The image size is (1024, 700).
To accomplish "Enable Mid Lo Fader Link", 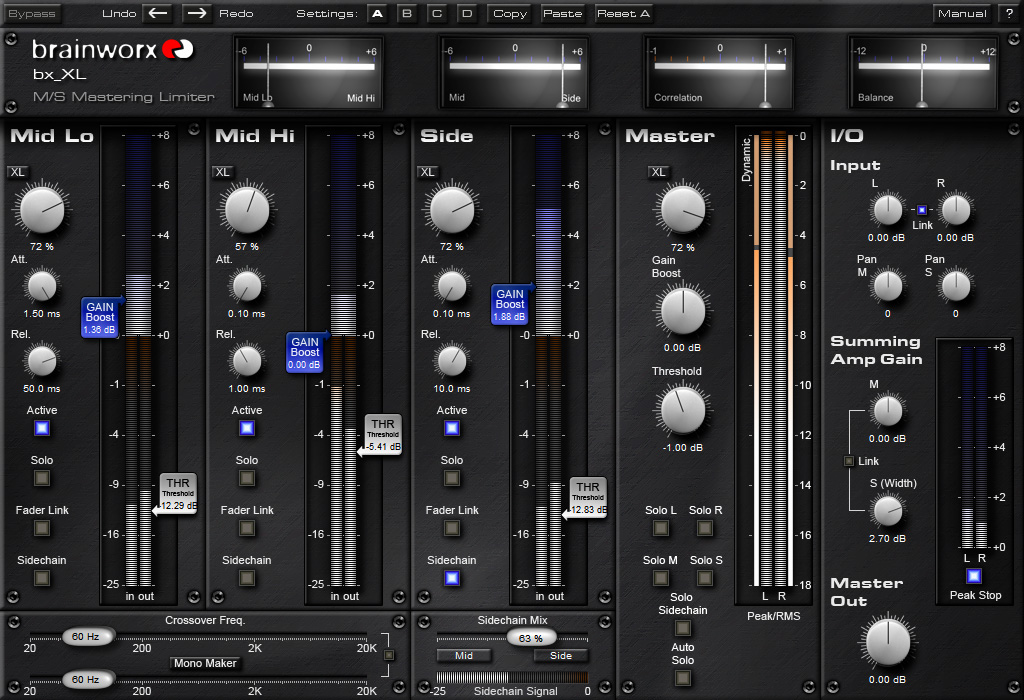I will [42, 528].
